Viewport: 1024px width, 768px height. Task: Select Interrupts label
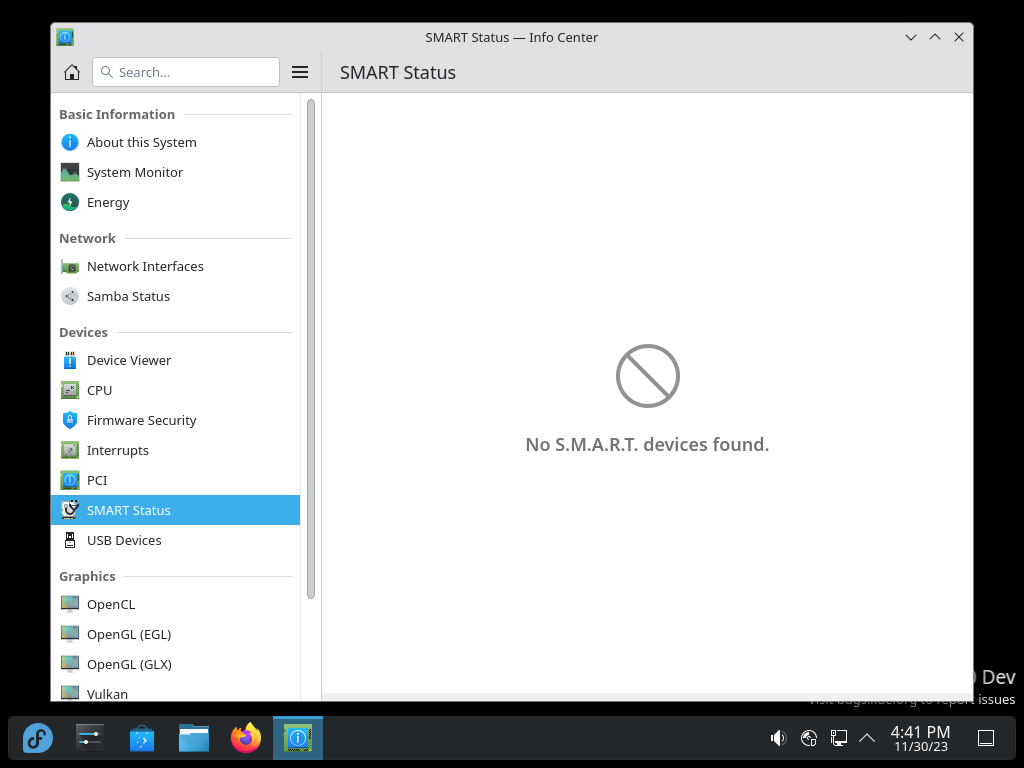pyautogui.click(x=118, y=451)
